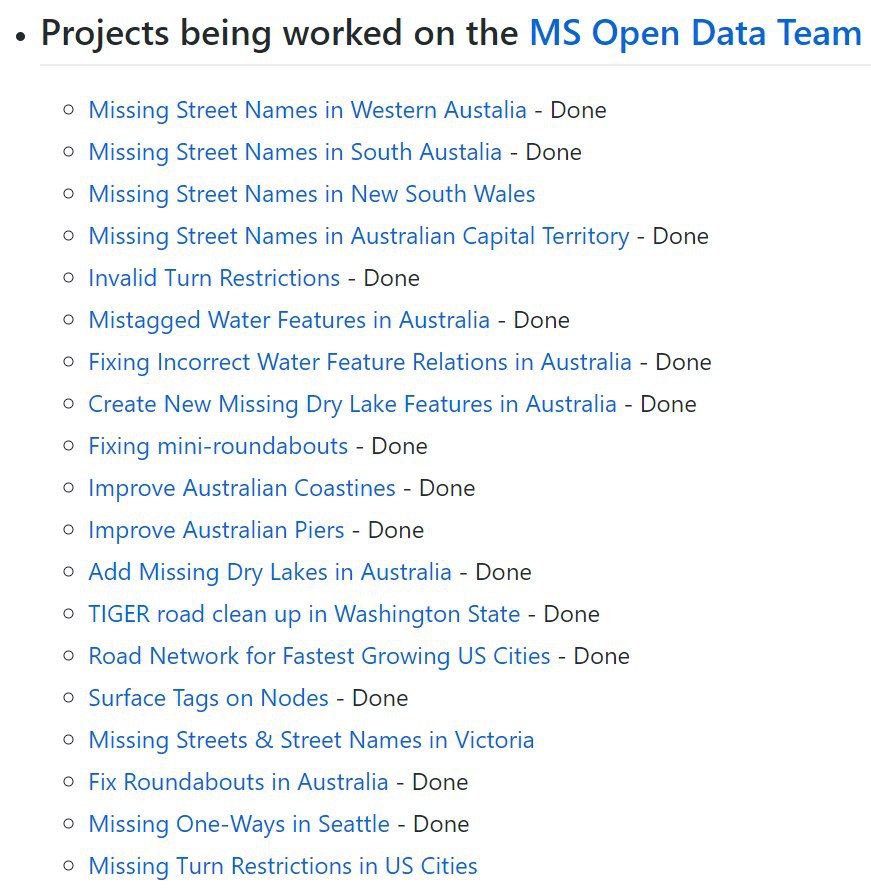
Task: Open Missing Street Names in Australian Capital Territory
Action: tap(359, 236)
